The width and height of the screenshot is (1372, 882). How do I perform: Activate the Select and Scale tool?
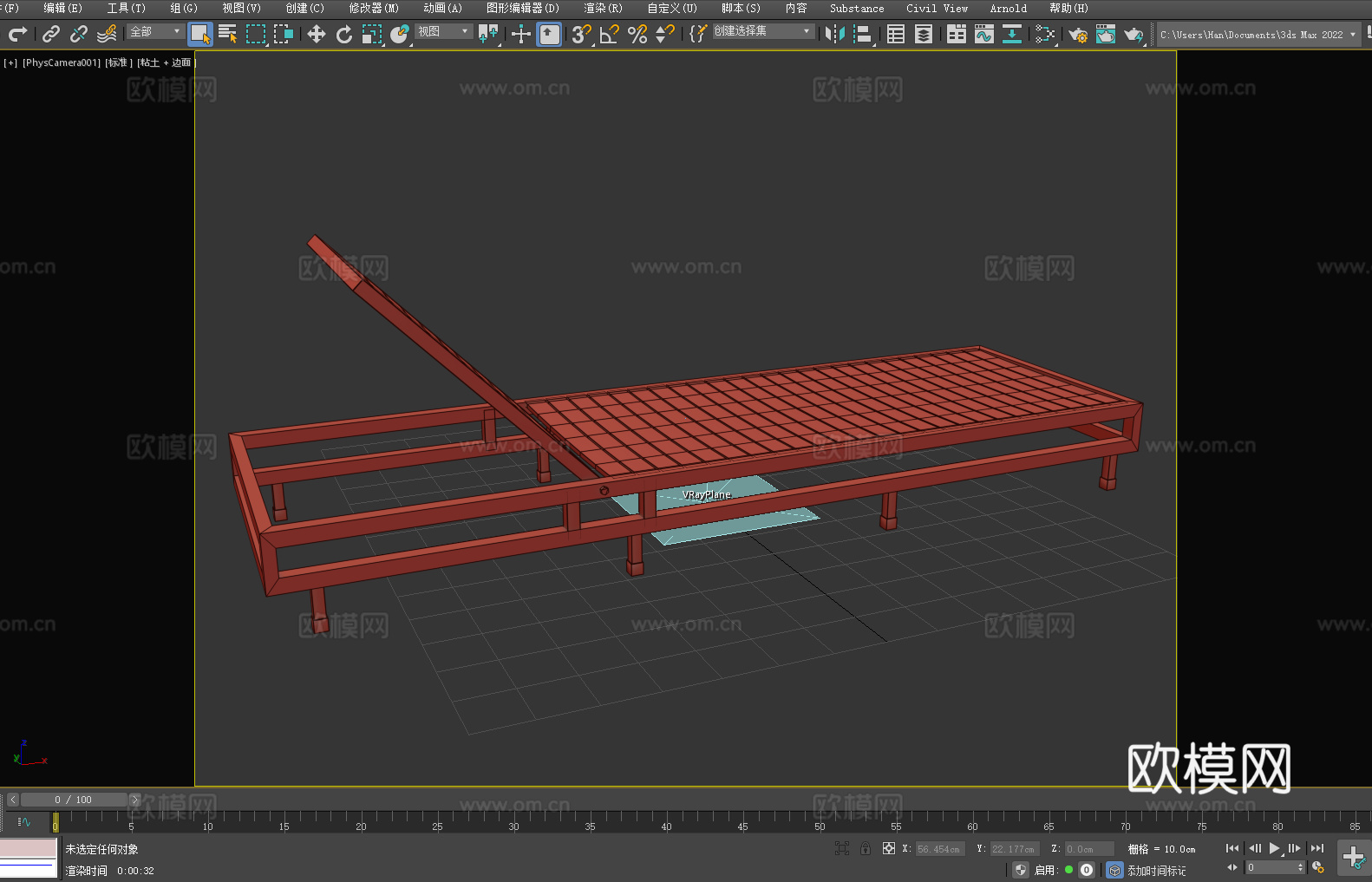coord(372,34)
